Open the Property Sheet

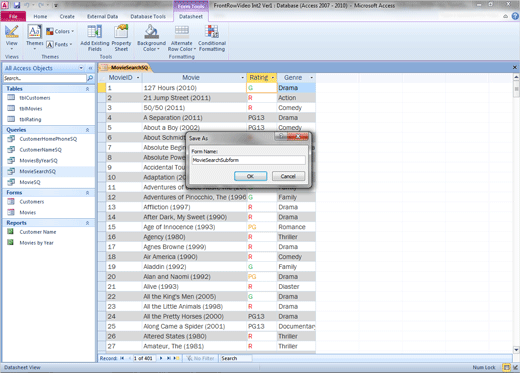[x=121, y=38]
